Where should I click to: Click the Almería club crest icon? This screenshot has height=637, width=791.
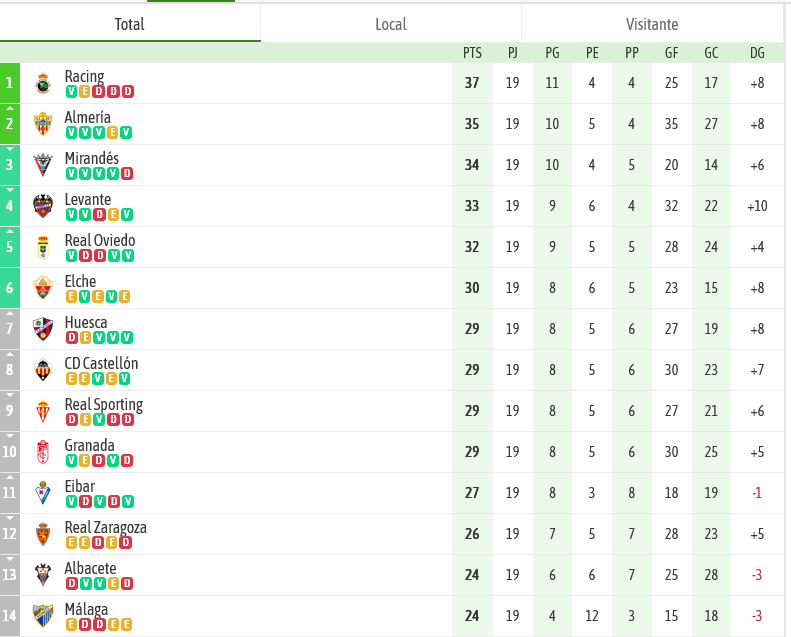coord(42,124)
